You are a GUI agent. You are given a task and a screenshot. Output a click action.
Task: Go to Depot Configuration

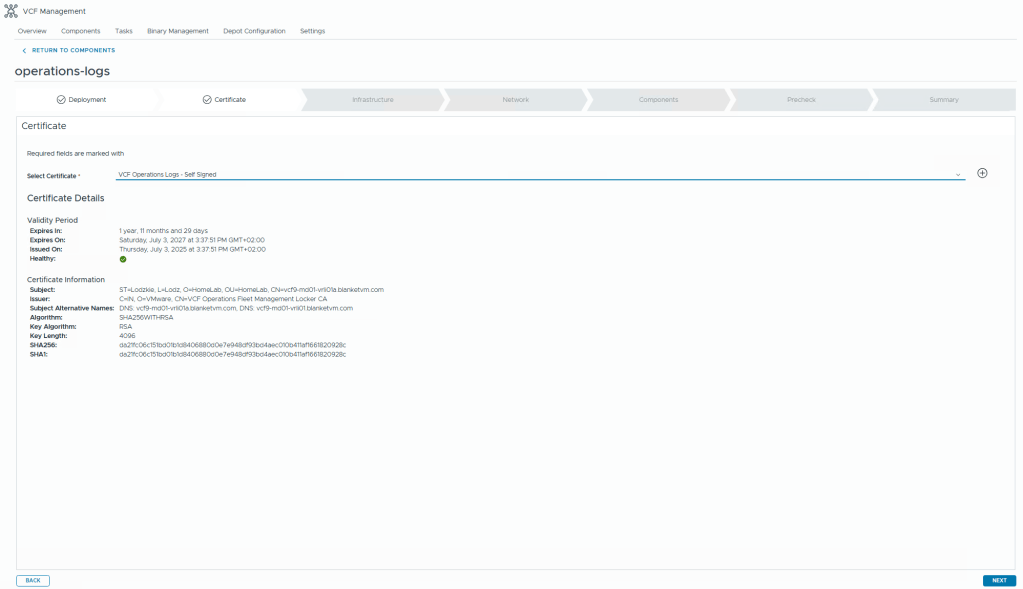tap(255, 31)
